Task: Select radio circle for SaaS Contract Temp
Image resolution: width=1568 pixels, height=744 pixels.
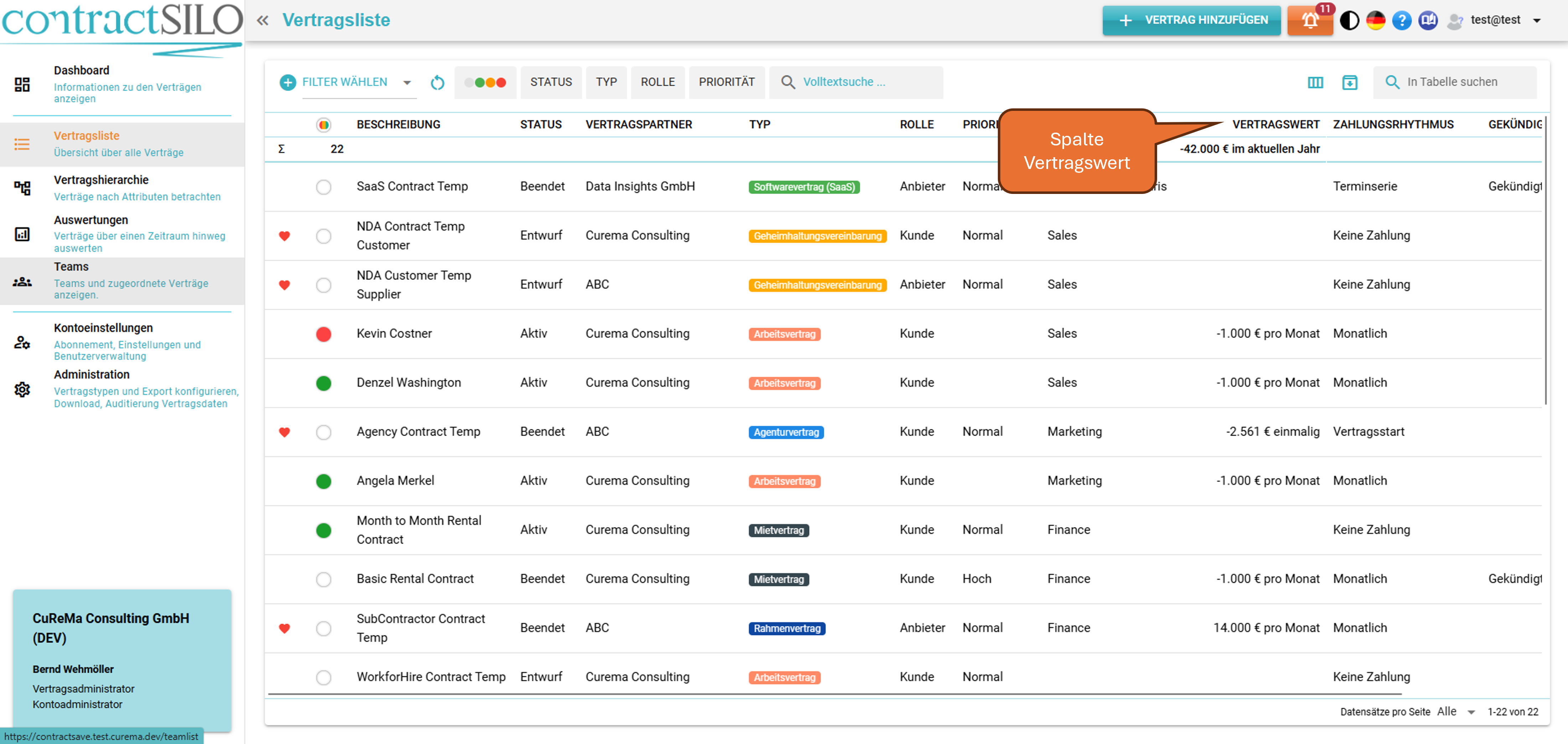Action: coord(324,187)
